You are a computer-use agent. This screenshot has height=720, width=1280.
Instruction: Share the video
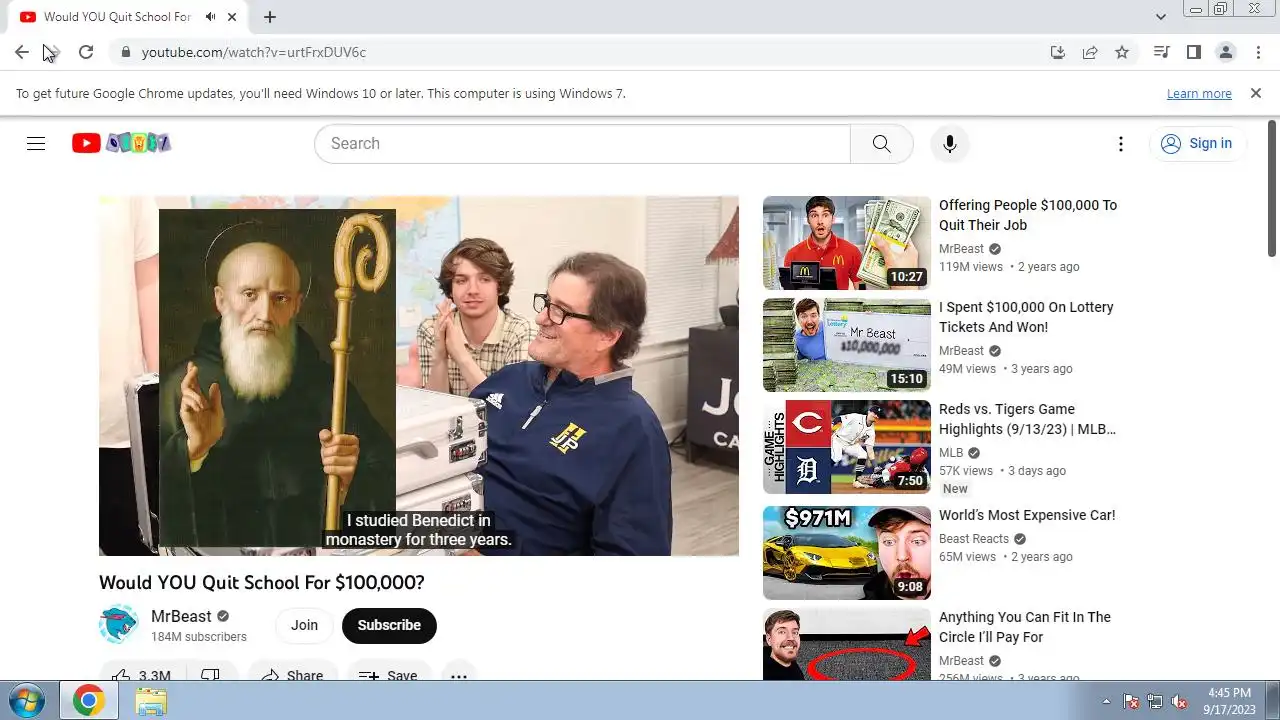293,674
